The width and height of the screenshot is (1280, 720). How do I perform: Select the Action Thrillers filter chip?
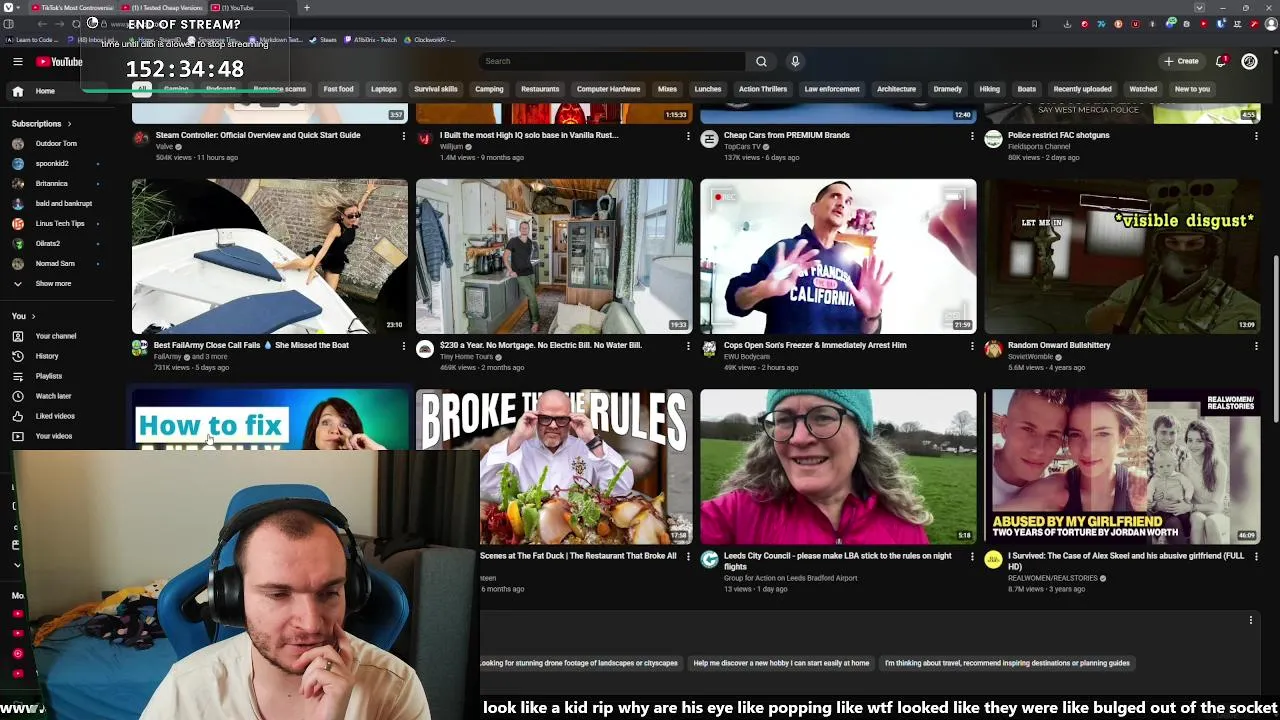pyautogui.click(x=763, y=89)
